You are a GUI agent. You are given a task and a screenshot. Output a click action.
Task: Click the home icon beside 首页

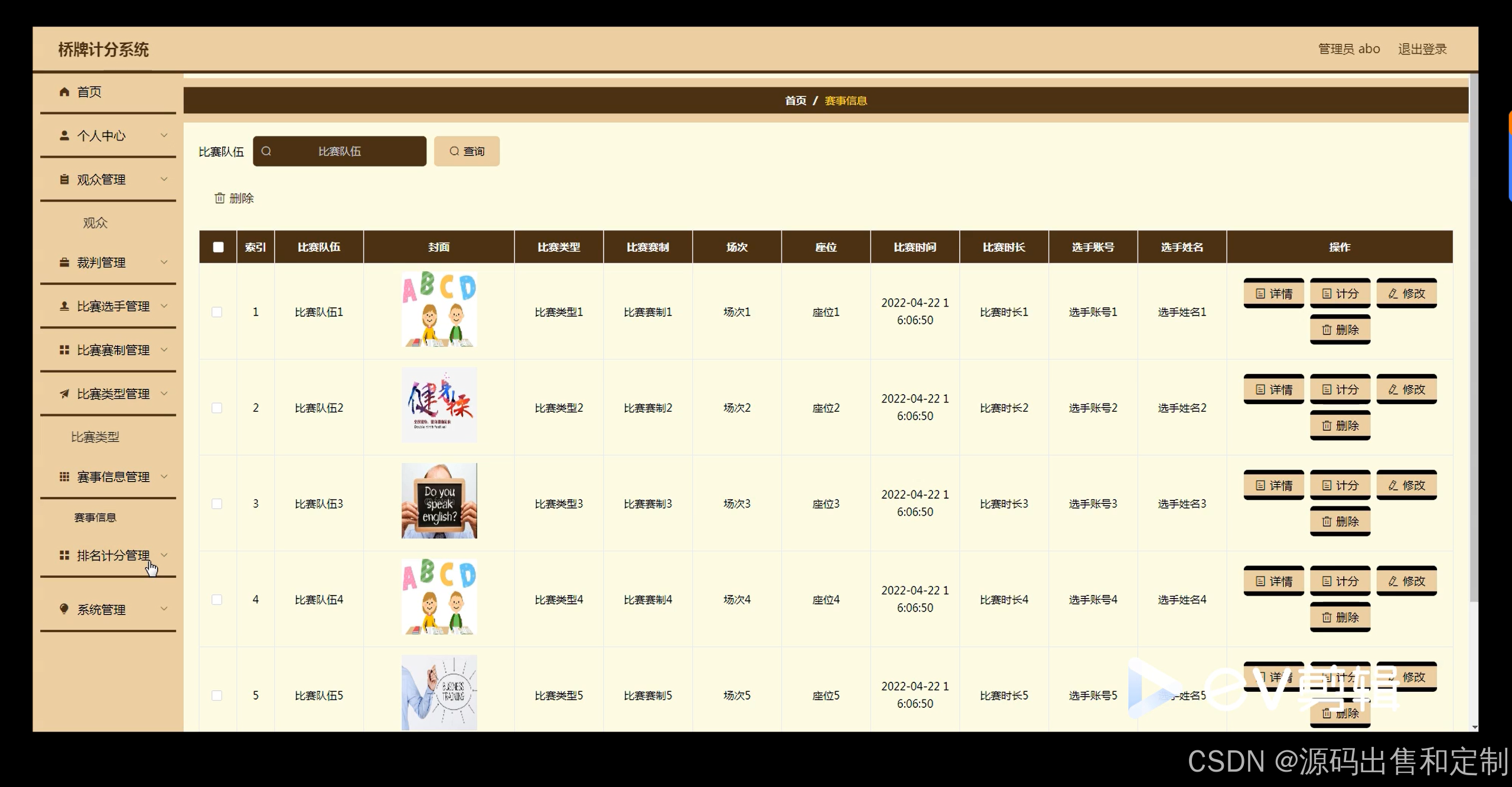tap(64, 92)
